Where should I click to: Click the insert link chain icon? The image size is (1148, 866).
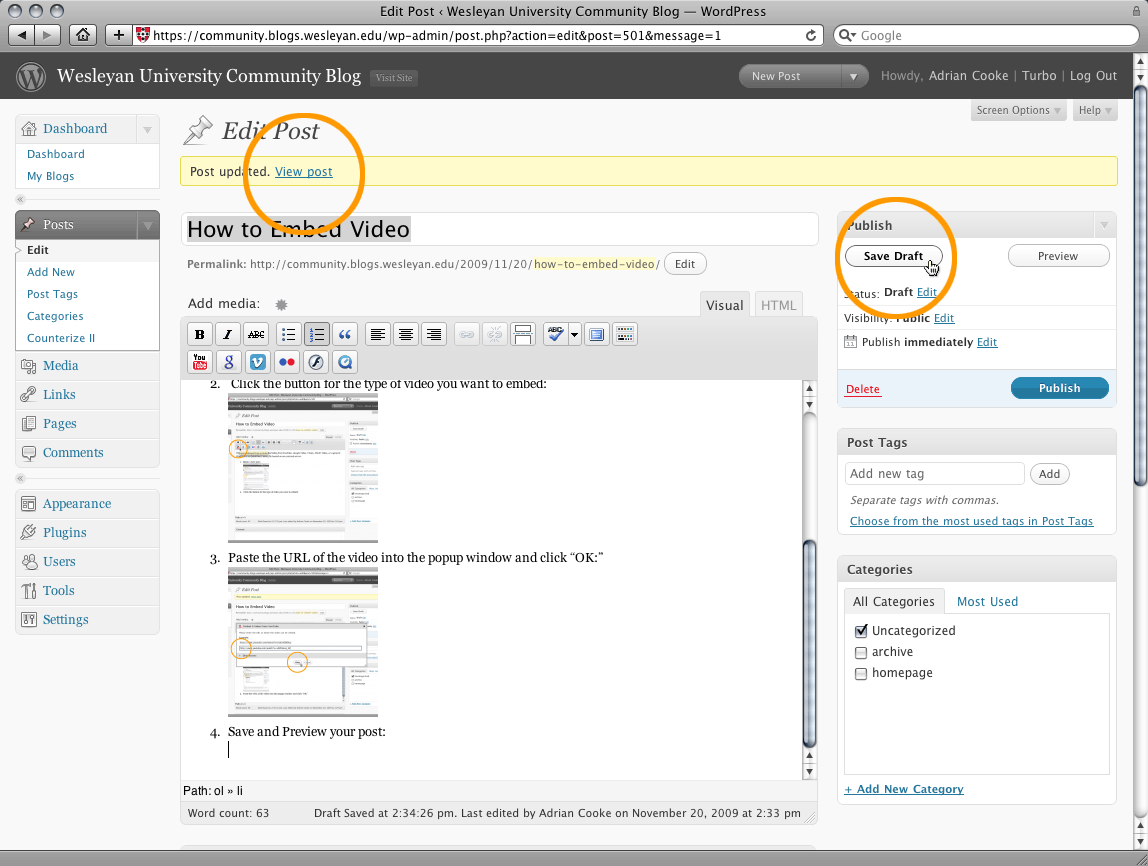click(466, 335)
